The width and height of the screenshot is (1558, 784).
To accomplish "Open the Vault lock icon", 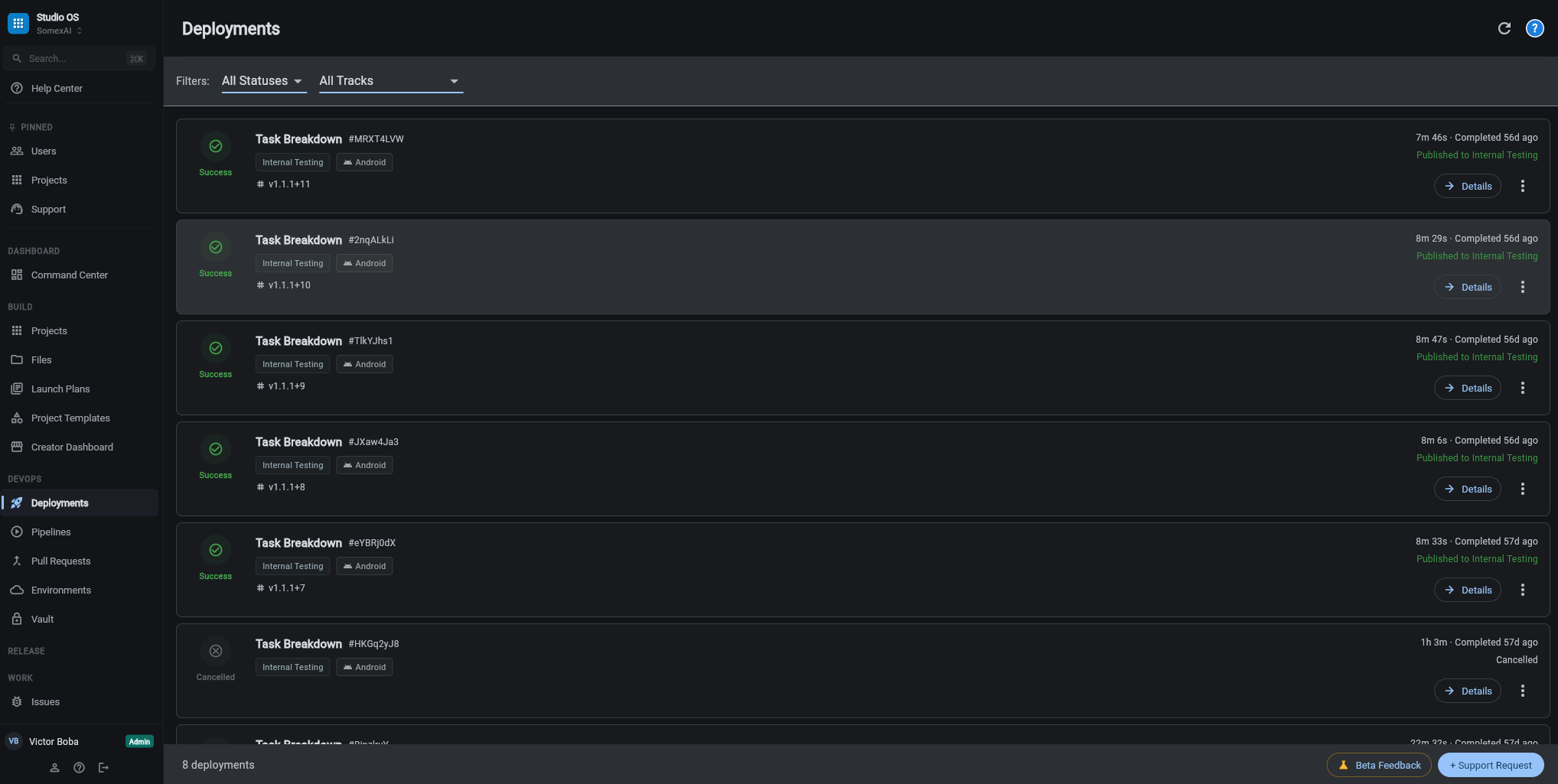I will [x=17, y=619].
